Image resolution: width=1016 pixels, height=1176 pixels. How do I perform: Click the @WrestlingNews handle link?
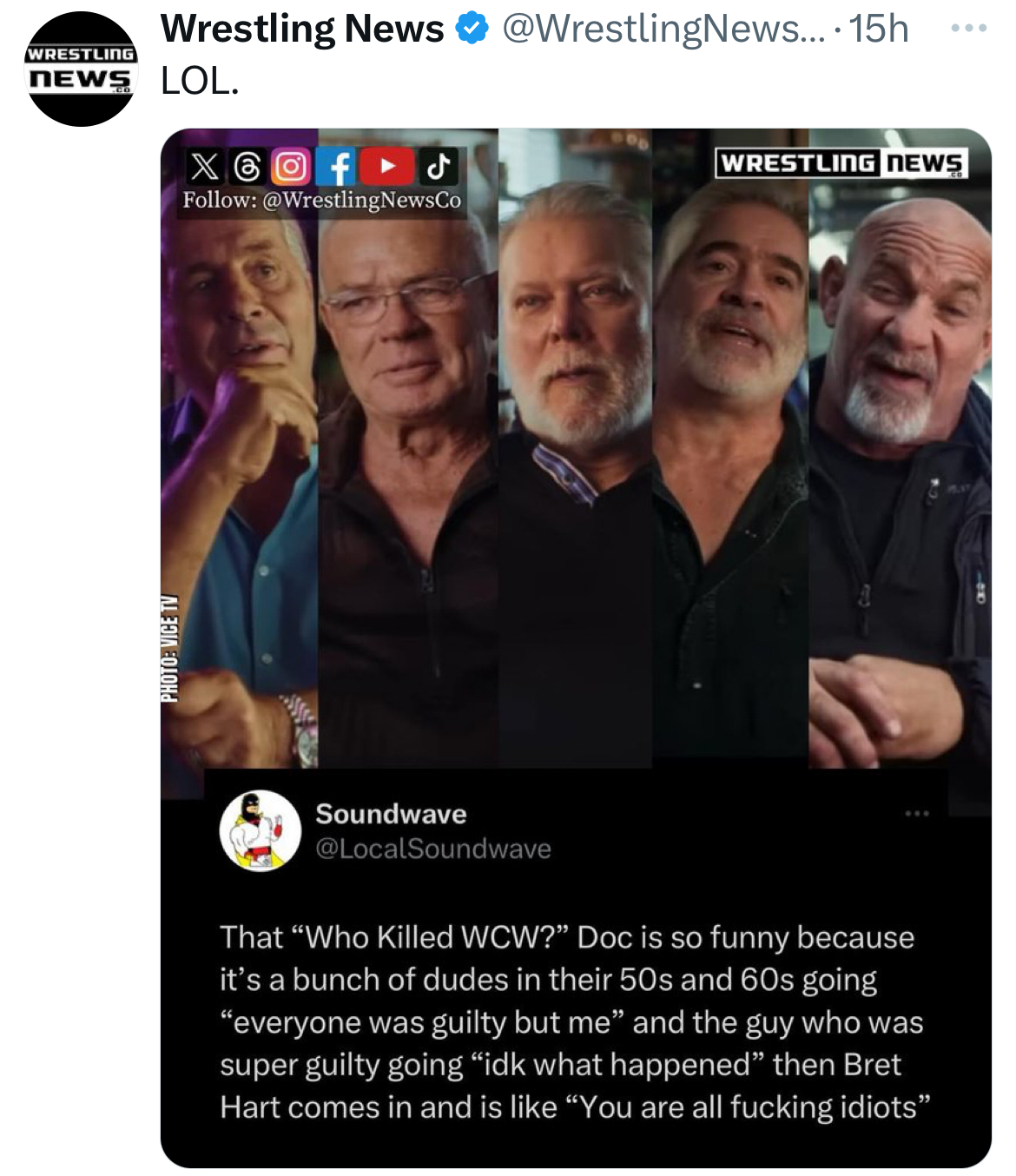663,30
